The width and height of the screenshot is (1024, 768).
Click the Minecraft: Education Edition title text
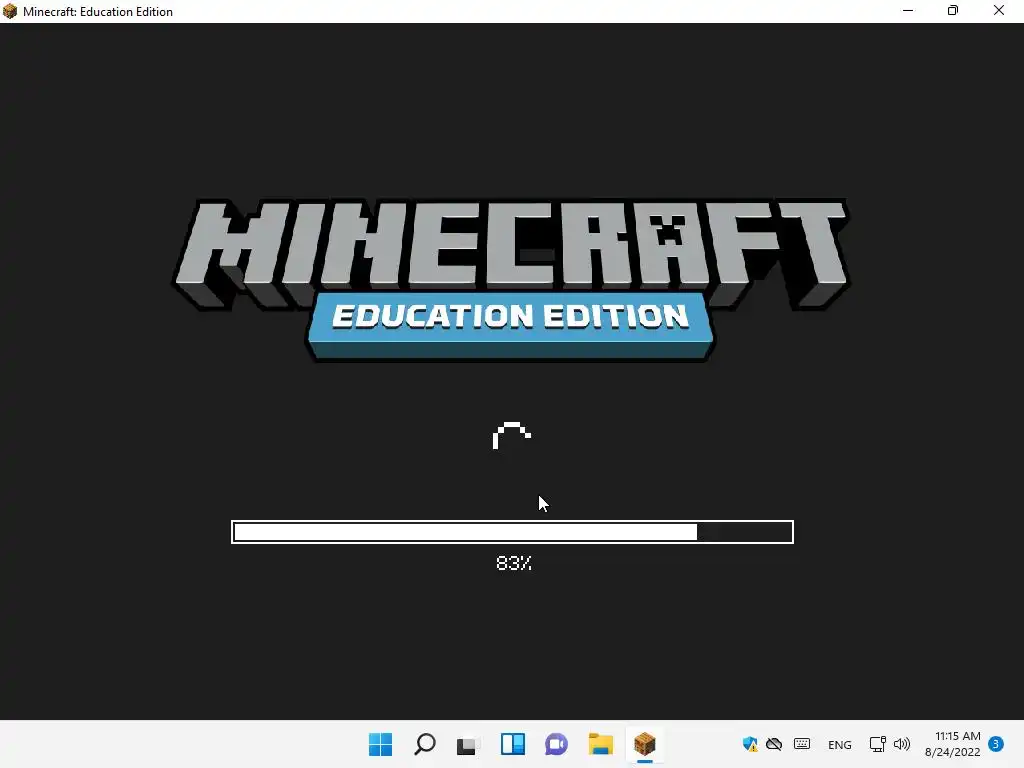pos(98,12)
